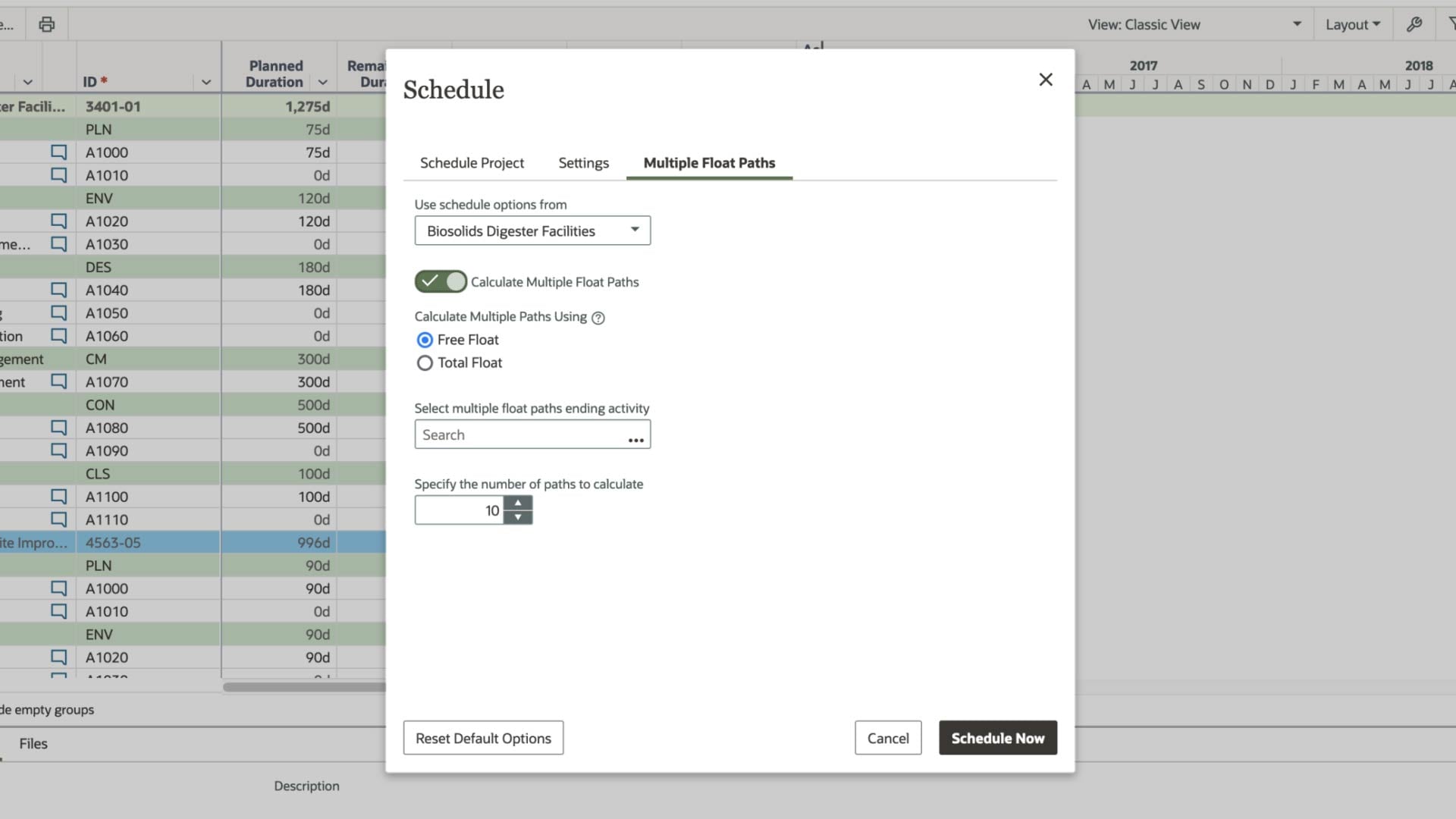Image resolution: width=1456 pixels, height=819 pixels.
Task: Click the Schedule Now button
Action: (997, 738)
